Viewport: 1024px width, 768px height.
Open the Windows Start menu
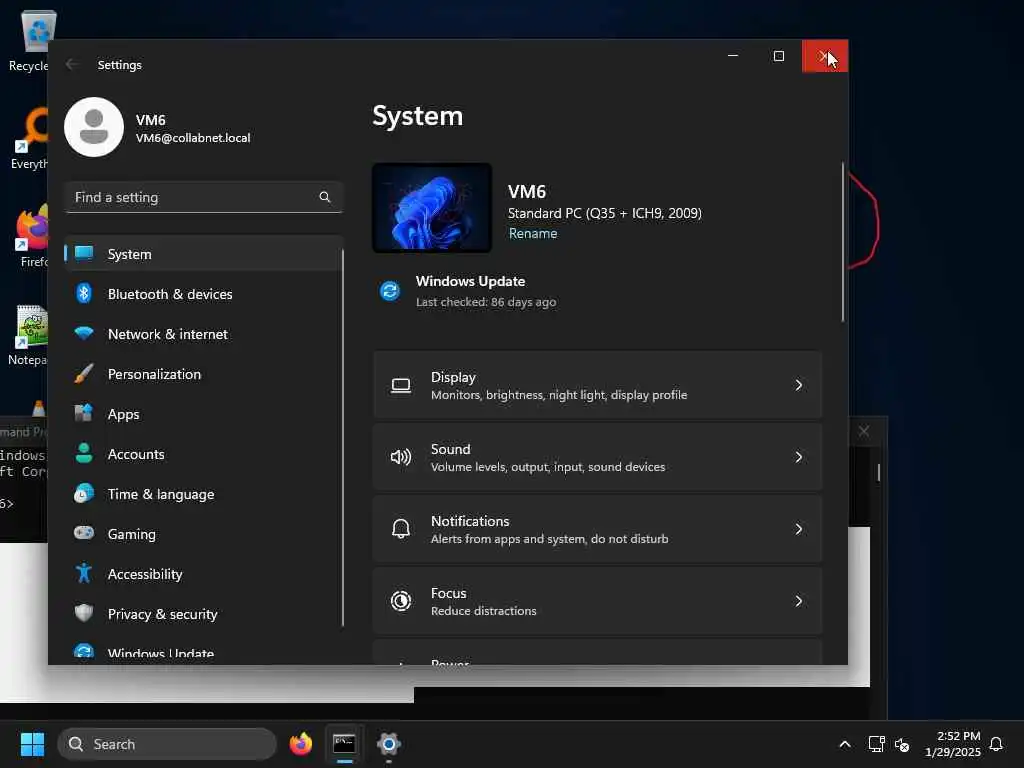[32, 744]
